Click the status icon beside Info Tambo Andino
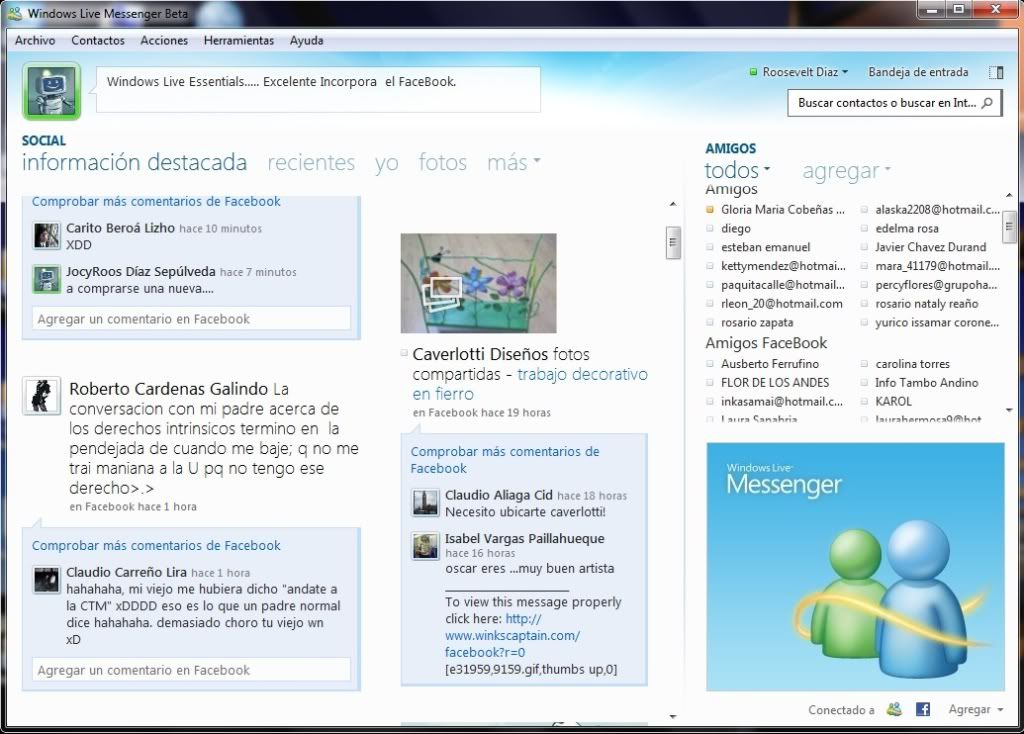The image size is (1024, 734). pos(864,383)
